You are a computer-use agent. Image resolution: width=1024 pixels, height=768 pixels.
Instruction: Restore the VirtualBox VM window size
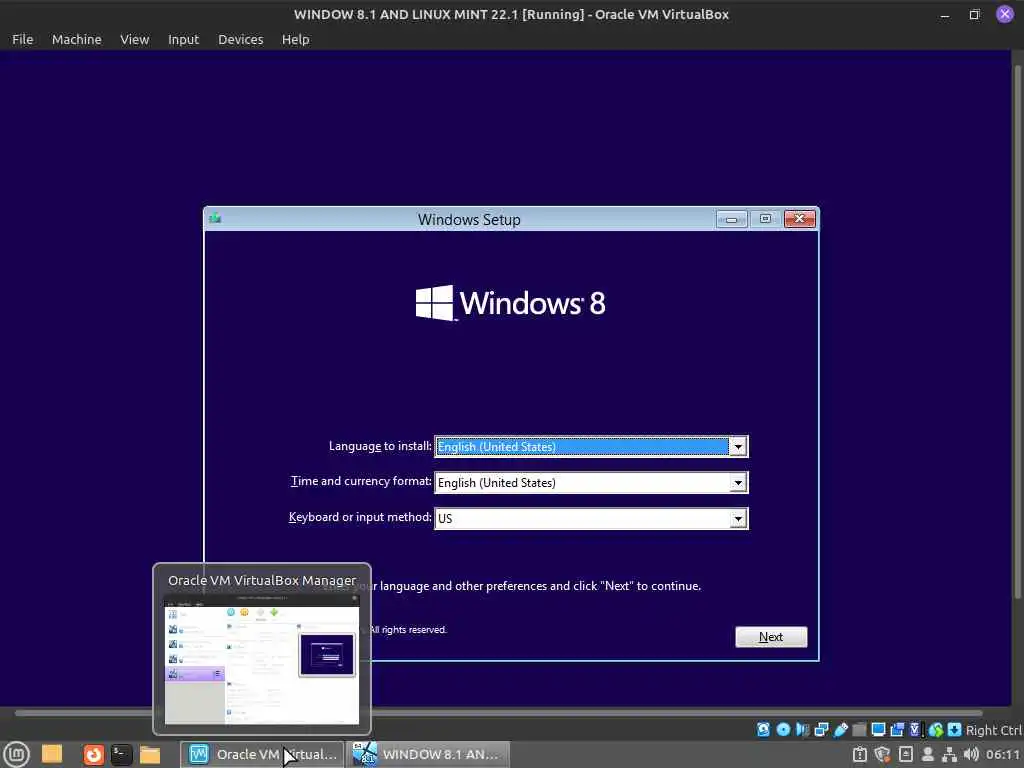tap(974, 14)
